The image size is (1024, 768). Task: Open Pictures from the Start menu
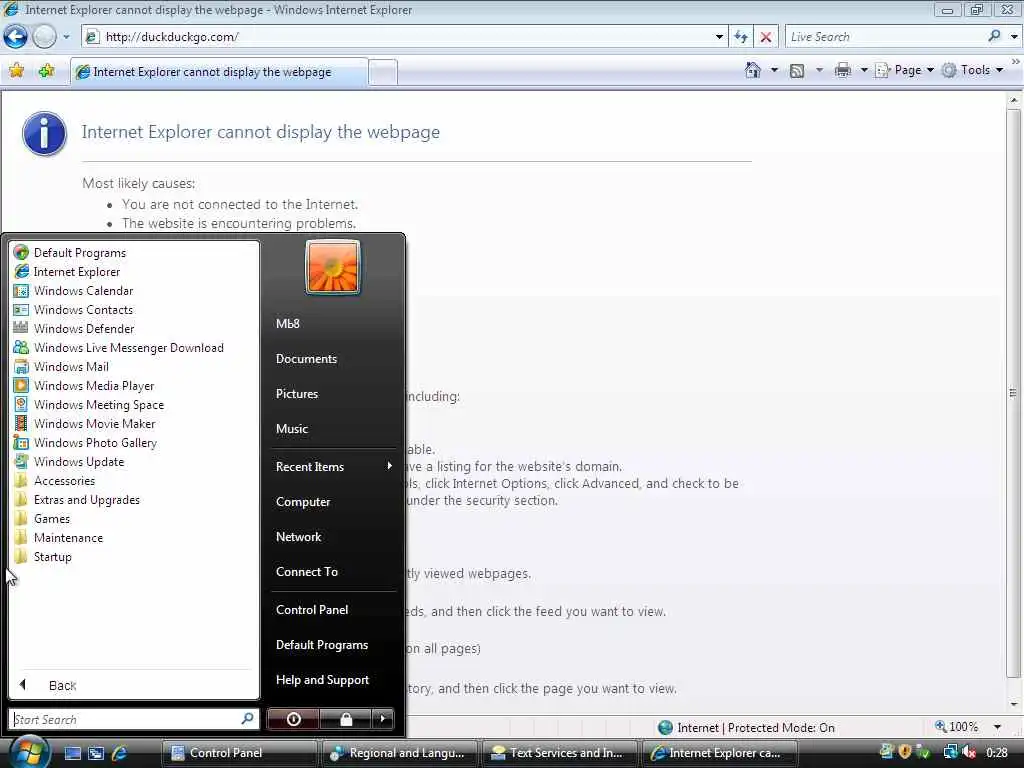coord(333,394)
